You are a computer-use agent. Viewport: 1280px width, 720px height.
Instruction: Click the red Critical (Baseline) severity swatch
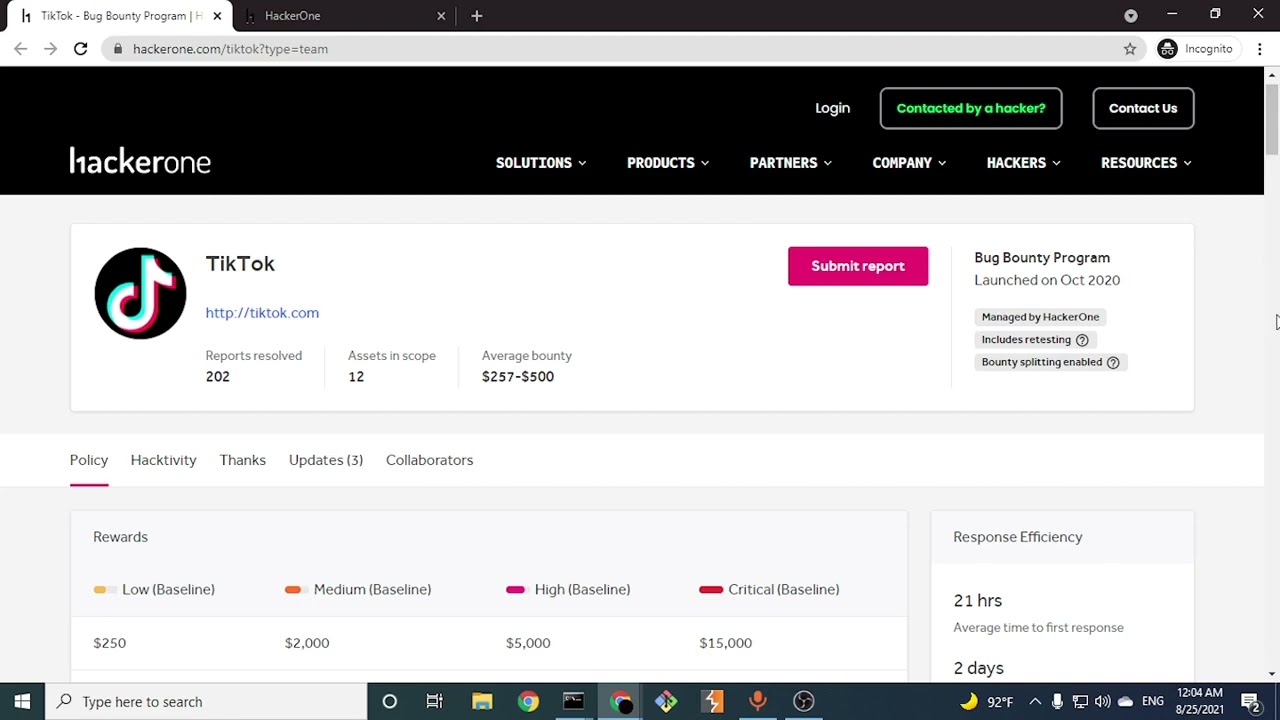[x=711, y=590]
